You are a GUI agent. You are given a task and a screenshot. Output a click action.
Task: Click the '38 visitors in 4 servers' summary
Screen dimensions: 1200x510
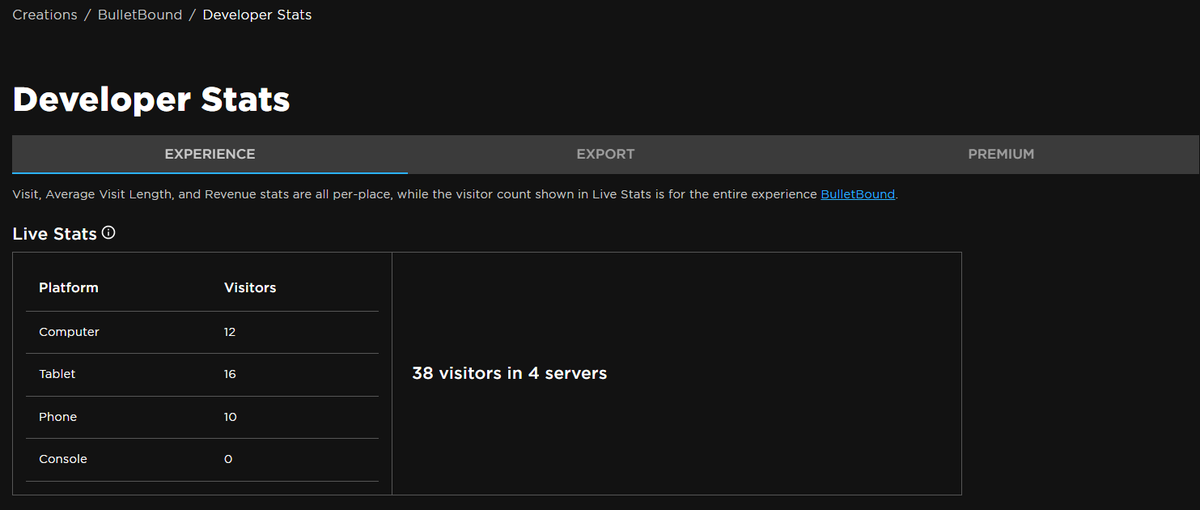click(x=509, y=373)
